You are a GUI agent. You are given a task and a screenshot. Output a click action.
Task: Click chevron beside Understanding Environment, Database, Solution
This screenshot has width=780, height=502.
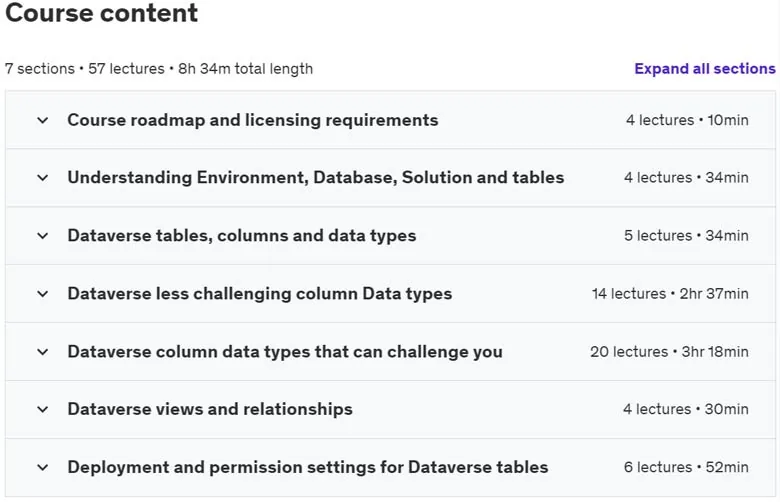click(x=43, y=178)
